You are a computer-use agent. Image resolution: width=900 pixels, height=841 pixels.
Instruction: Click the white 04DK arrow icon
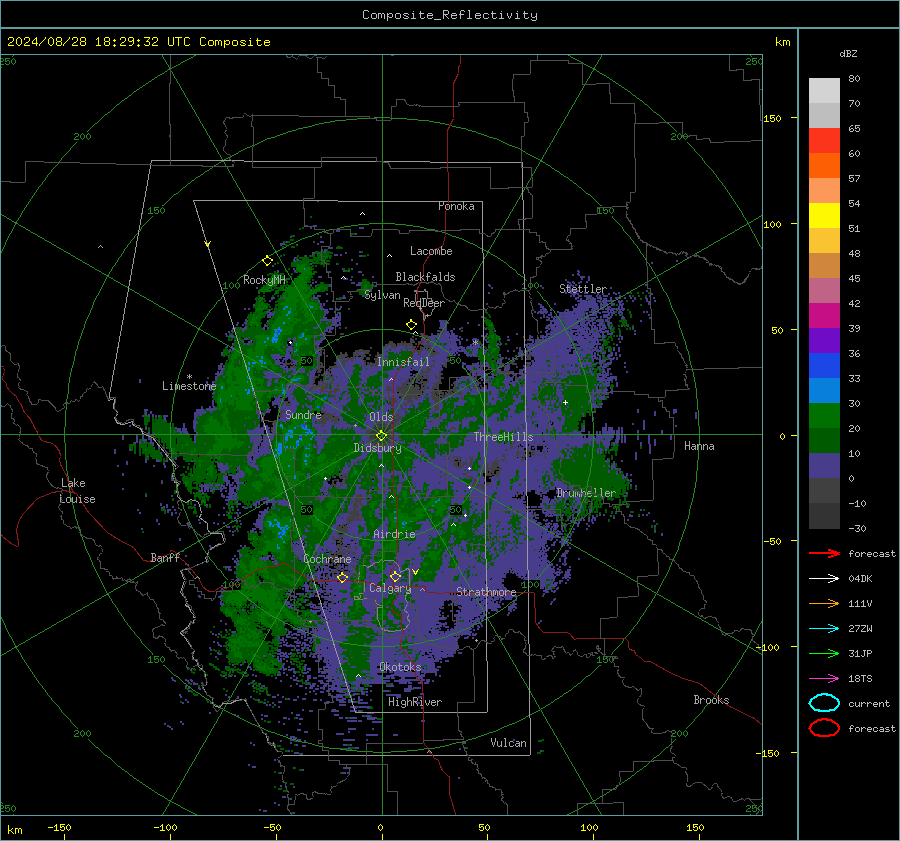tap(824, 578)
